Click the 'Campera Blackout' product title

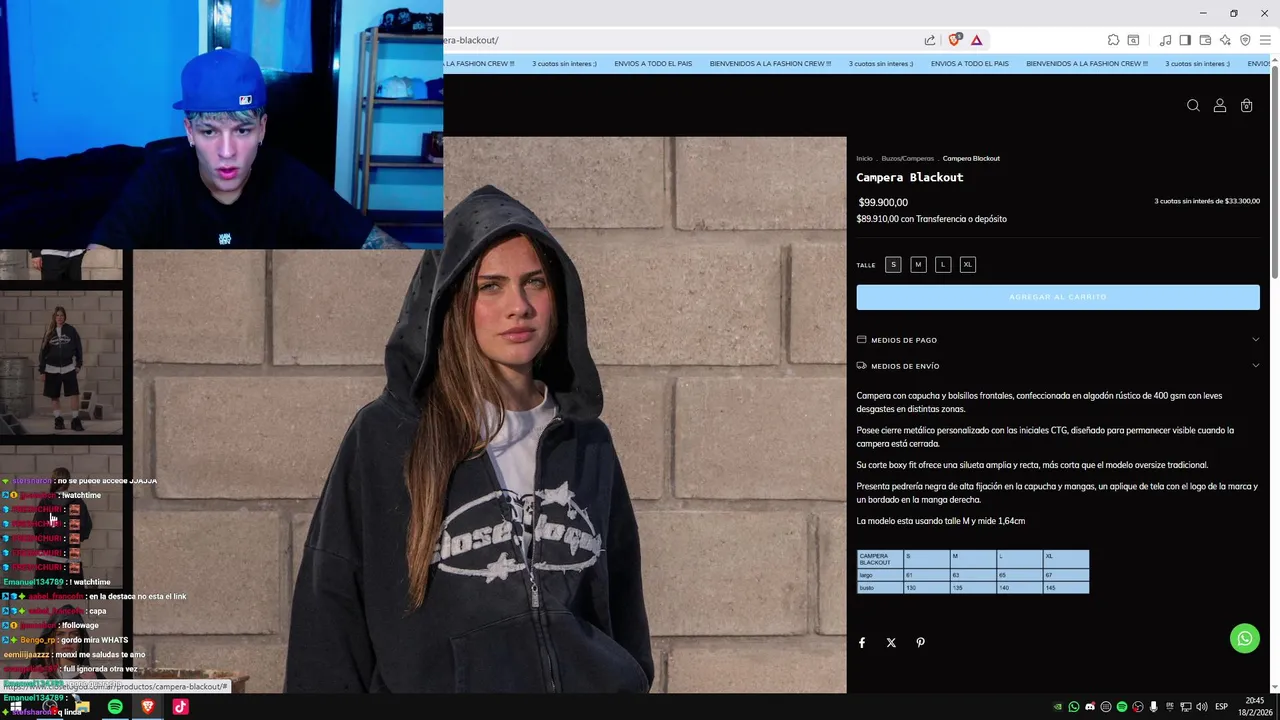(909, 177)
